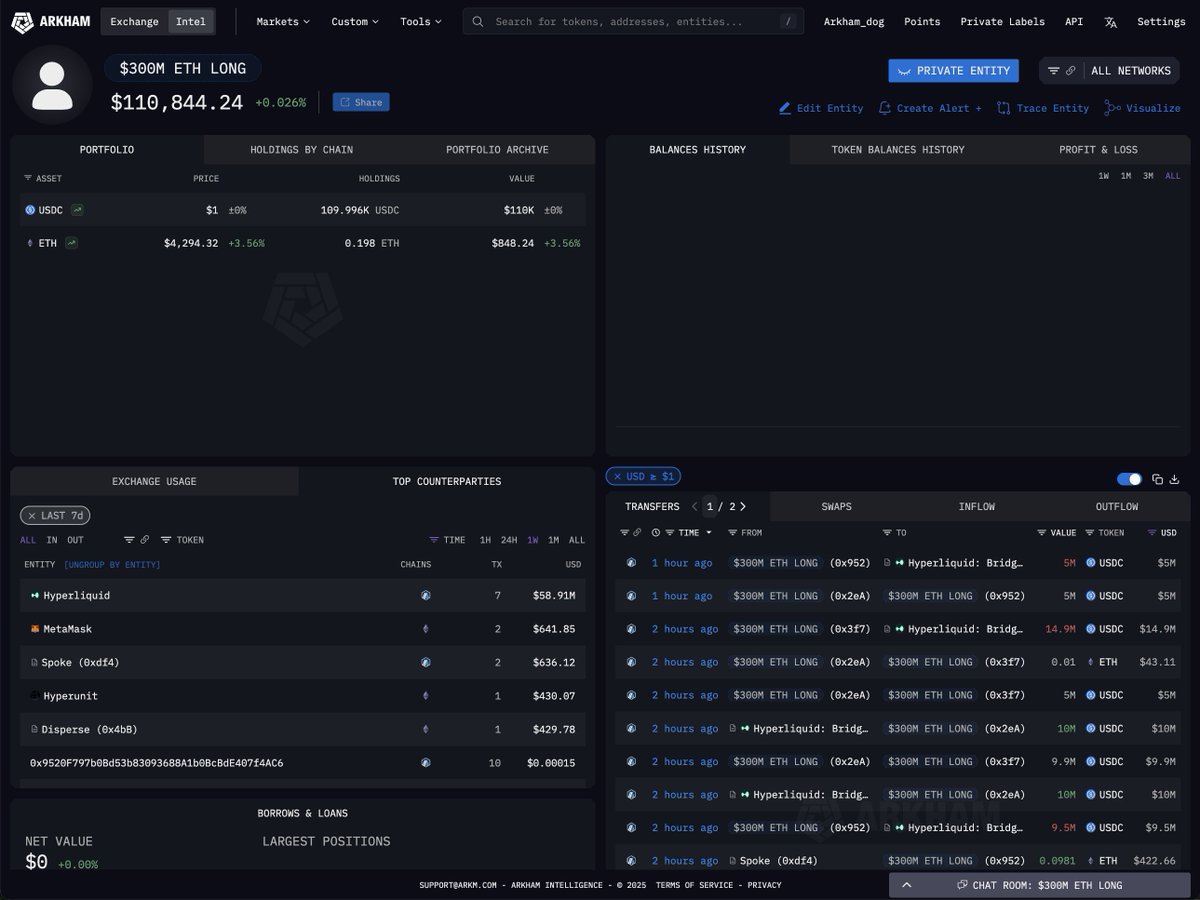Filter transfers by Value column
The width and height of the screenshot is (1200, 900).
click(x=1042, y=533)
